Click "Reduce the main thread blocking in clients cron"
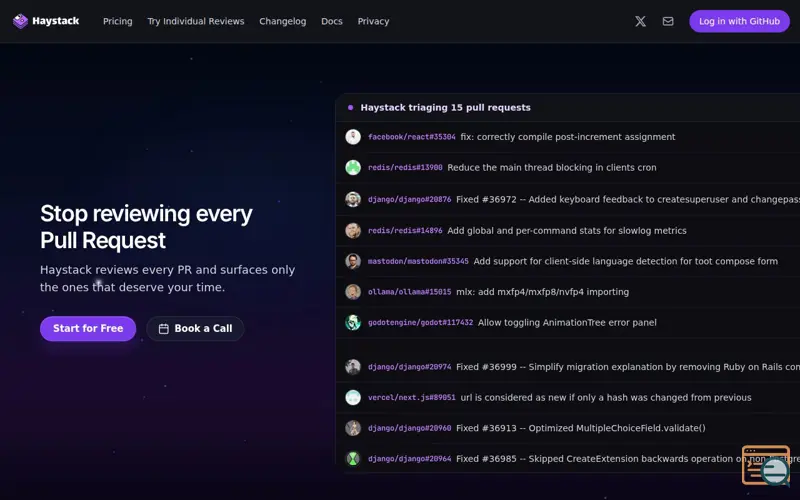 552,167
